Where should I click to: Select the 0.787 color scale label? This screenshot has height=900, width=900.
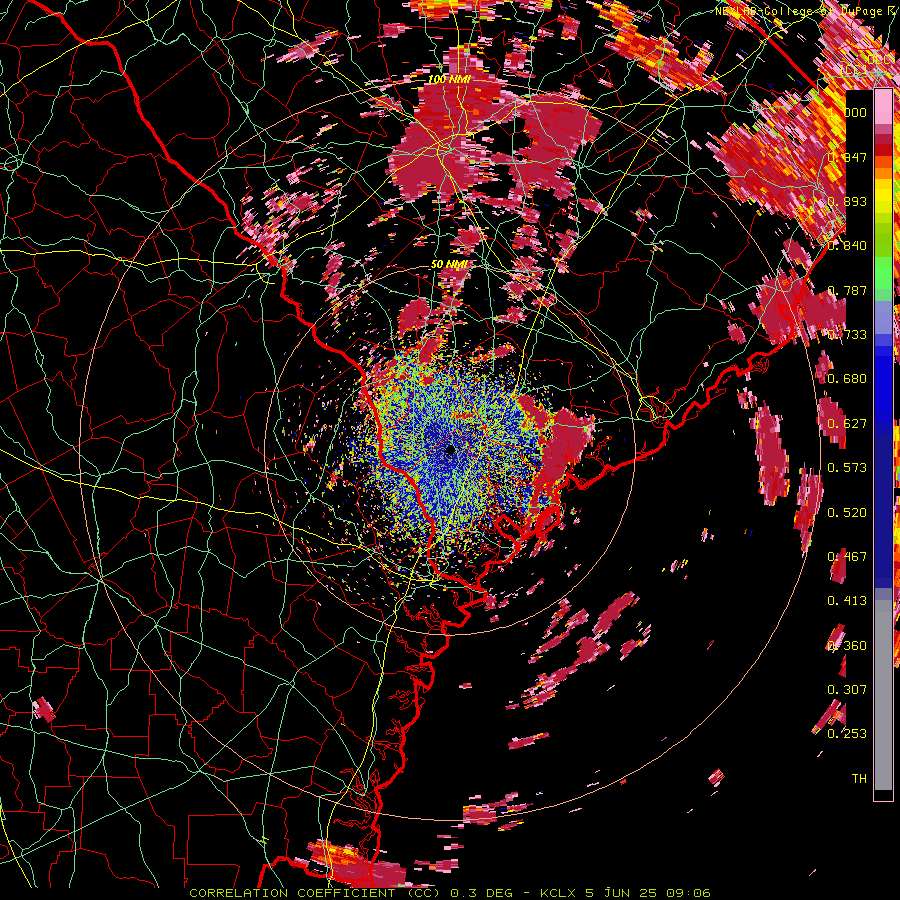coord(847,290)
